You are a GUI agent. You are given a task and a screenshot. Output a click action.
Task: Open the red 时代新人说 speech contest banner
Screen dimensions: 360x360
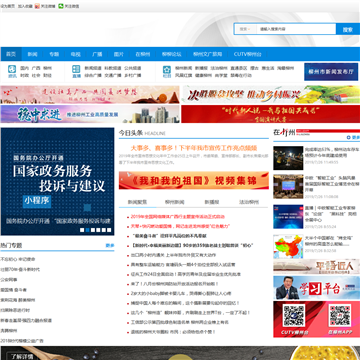click(x=270, y=114)
